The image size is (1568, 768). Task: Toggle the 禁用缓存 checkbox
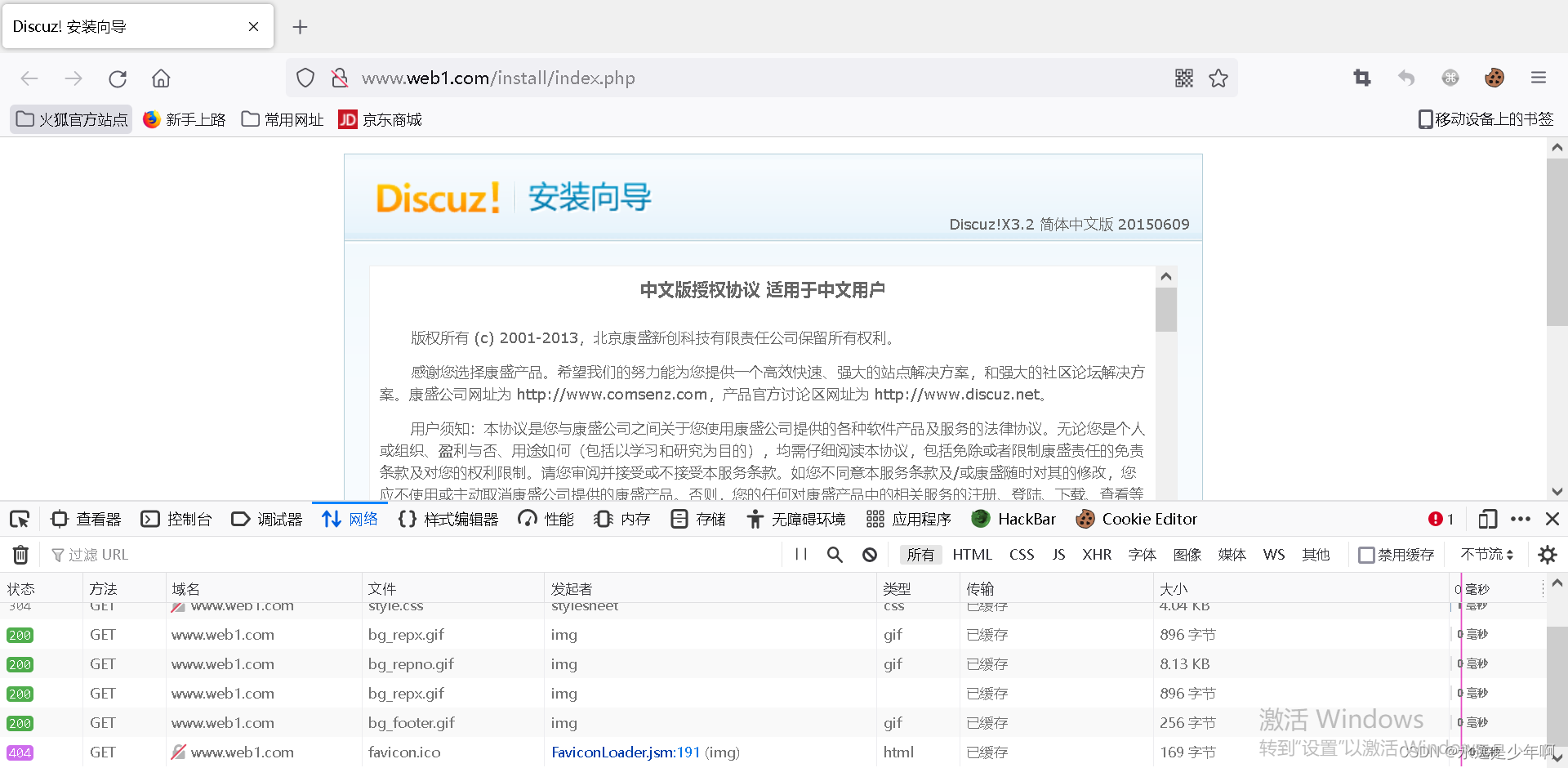(1365, 555)
